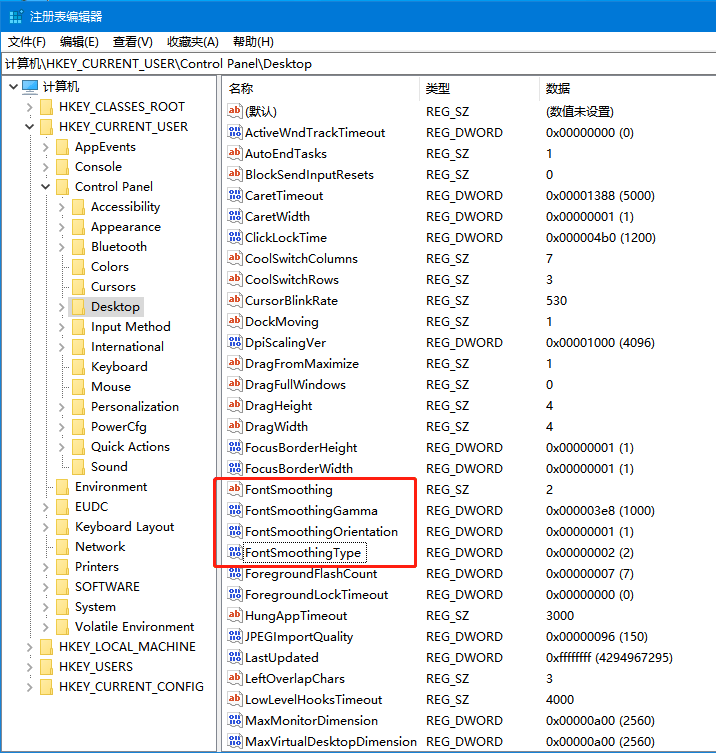The image size is (716, 753).
Task: Collapse the Control Panel tree node
Action: coord(46,187)
